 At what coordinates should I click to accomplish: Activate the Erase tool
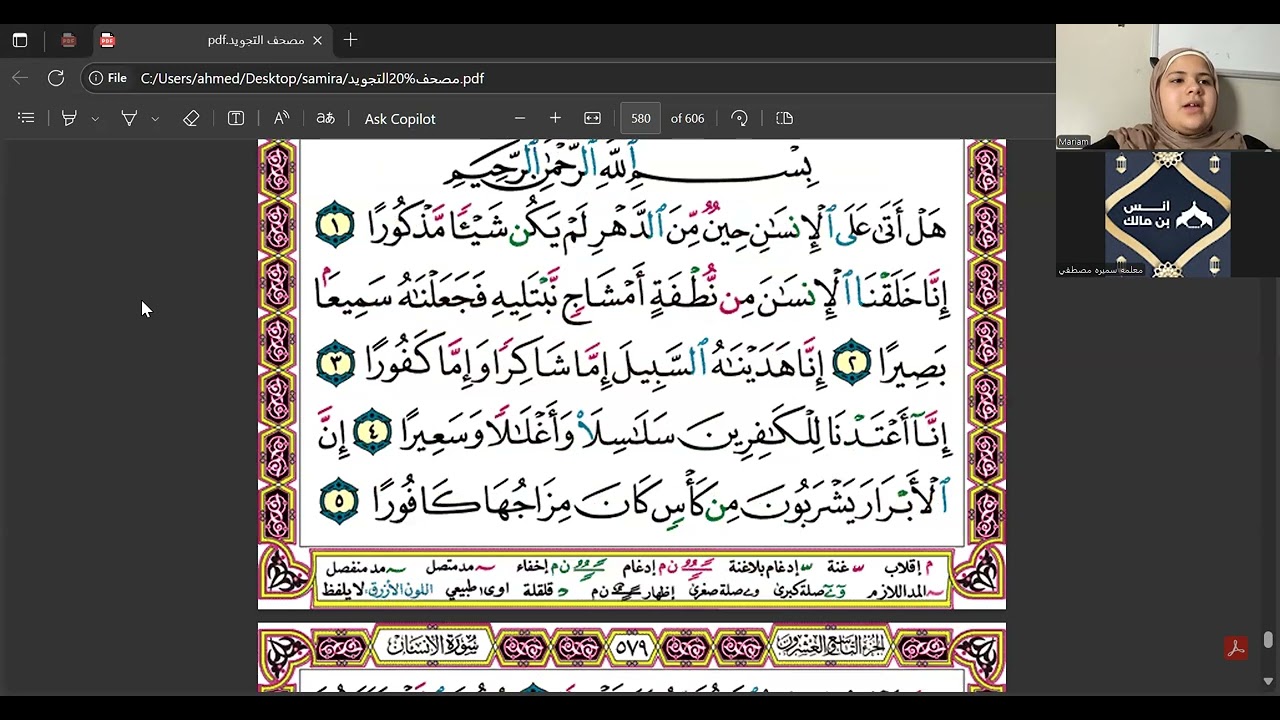(x=191, y=118)
